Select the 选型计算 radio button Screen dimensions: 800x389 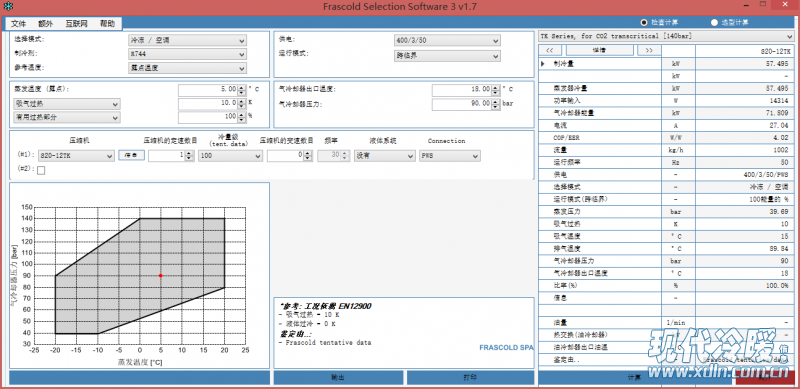pos(714,22)
